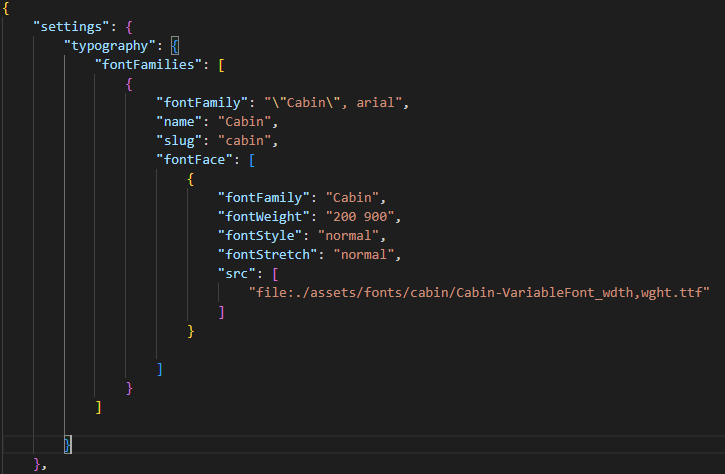Click the "typography" key text
Viewport: 725px width, 474px height.
pos(110,46)
